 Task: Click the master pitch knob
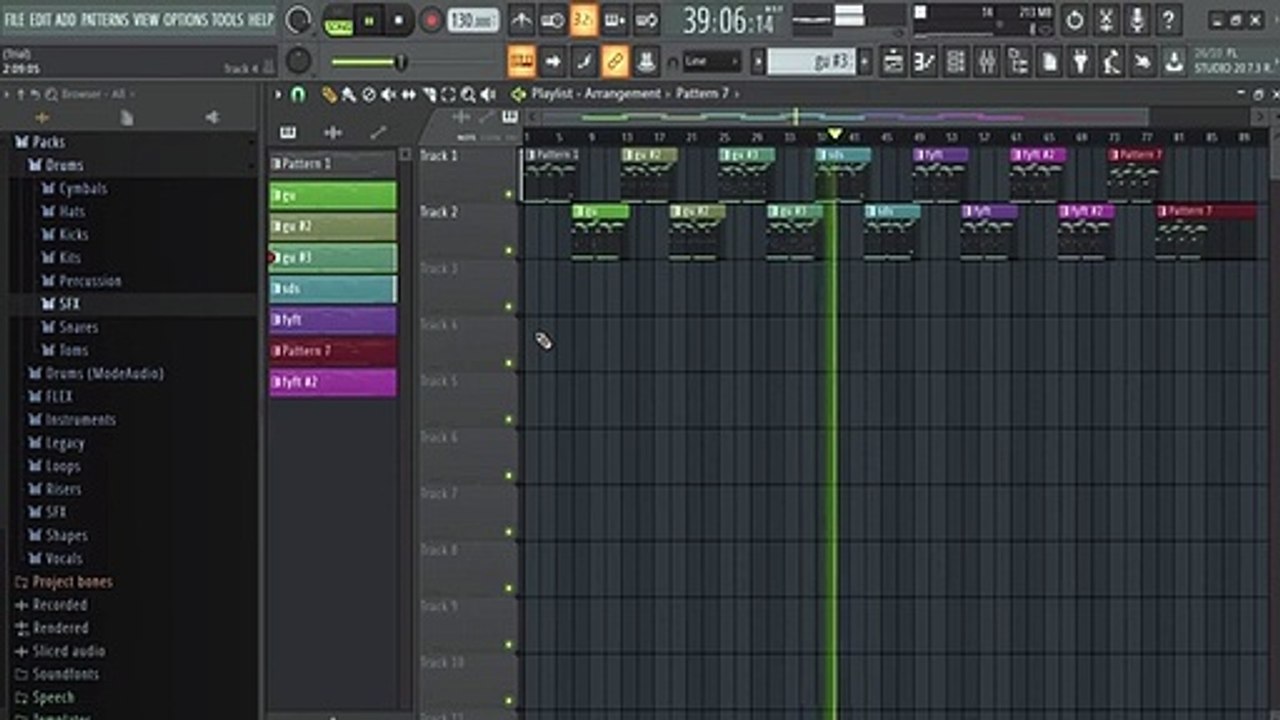coord(298,61)
